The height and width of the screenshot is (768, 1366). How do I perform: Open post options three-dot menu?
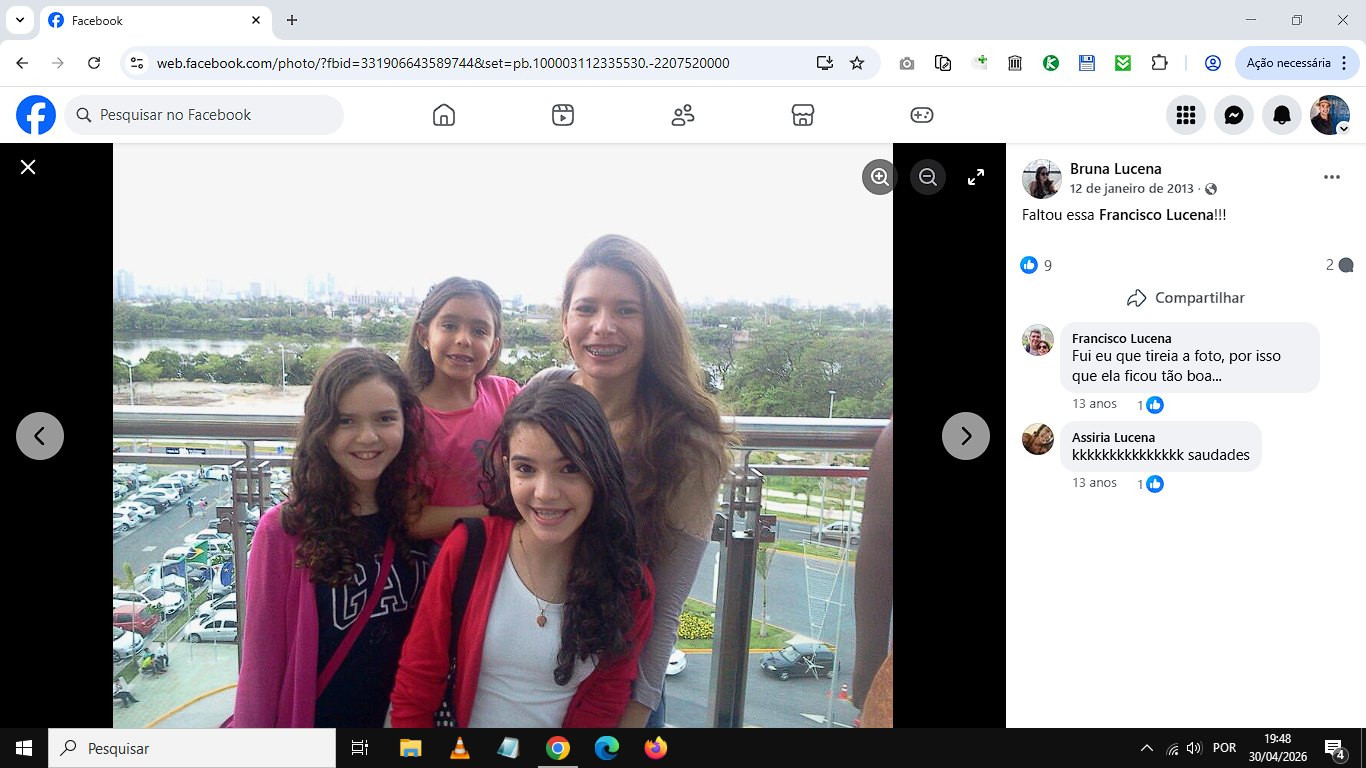point(1331,177)
